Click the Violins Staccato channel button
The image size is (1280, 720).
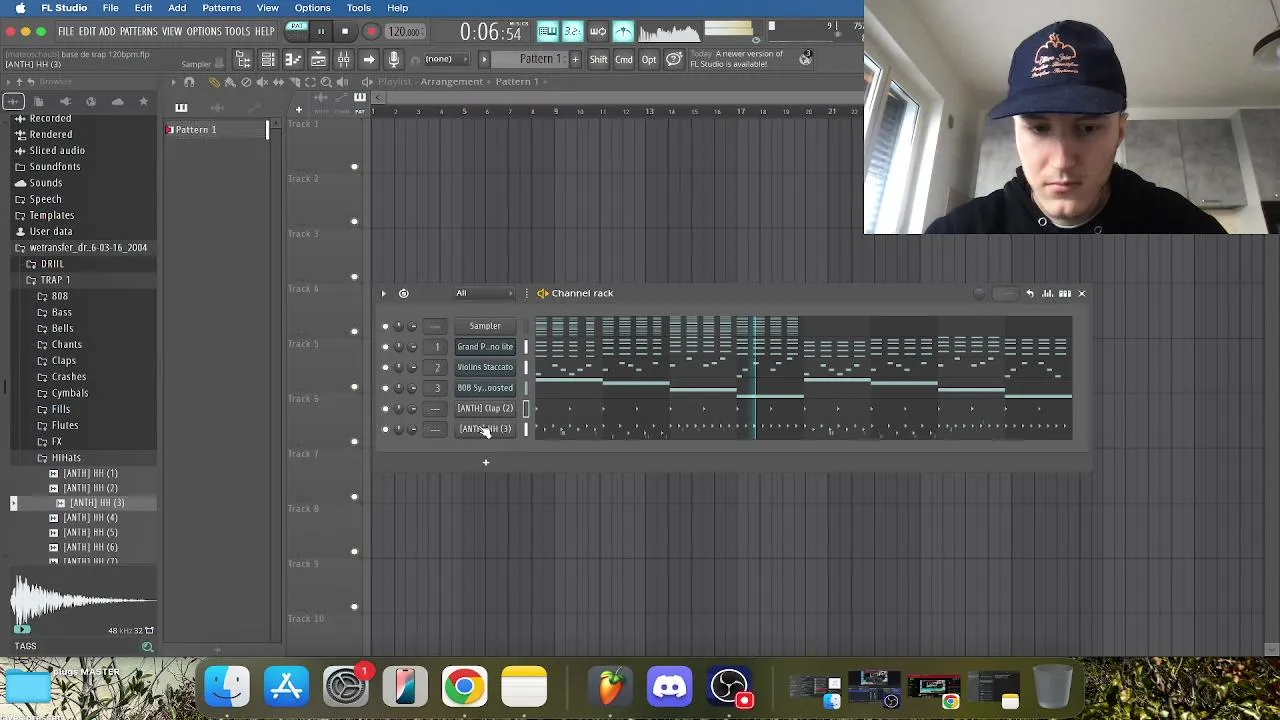[485, 367]
